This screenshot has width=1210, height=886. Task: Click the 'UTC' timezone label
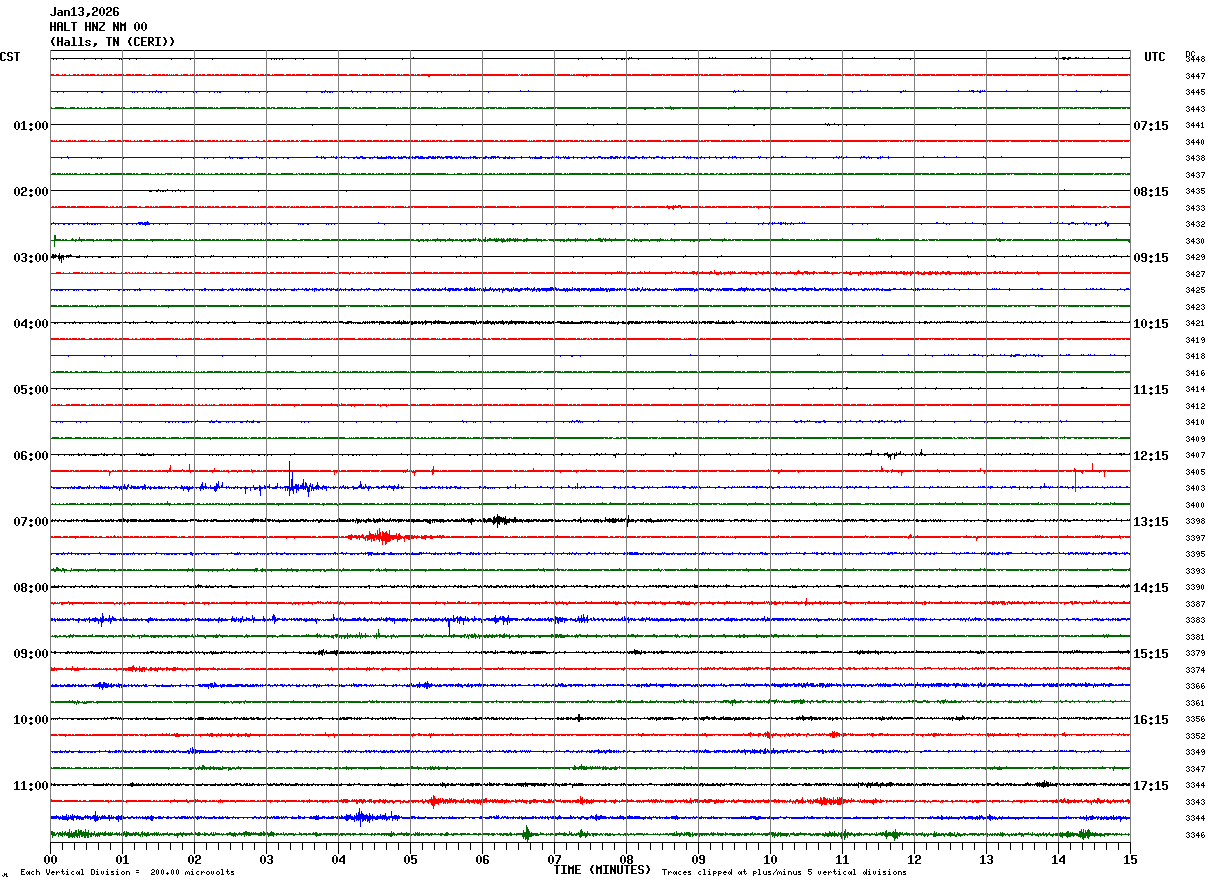pyautogui.click(x=1155, y=57)
